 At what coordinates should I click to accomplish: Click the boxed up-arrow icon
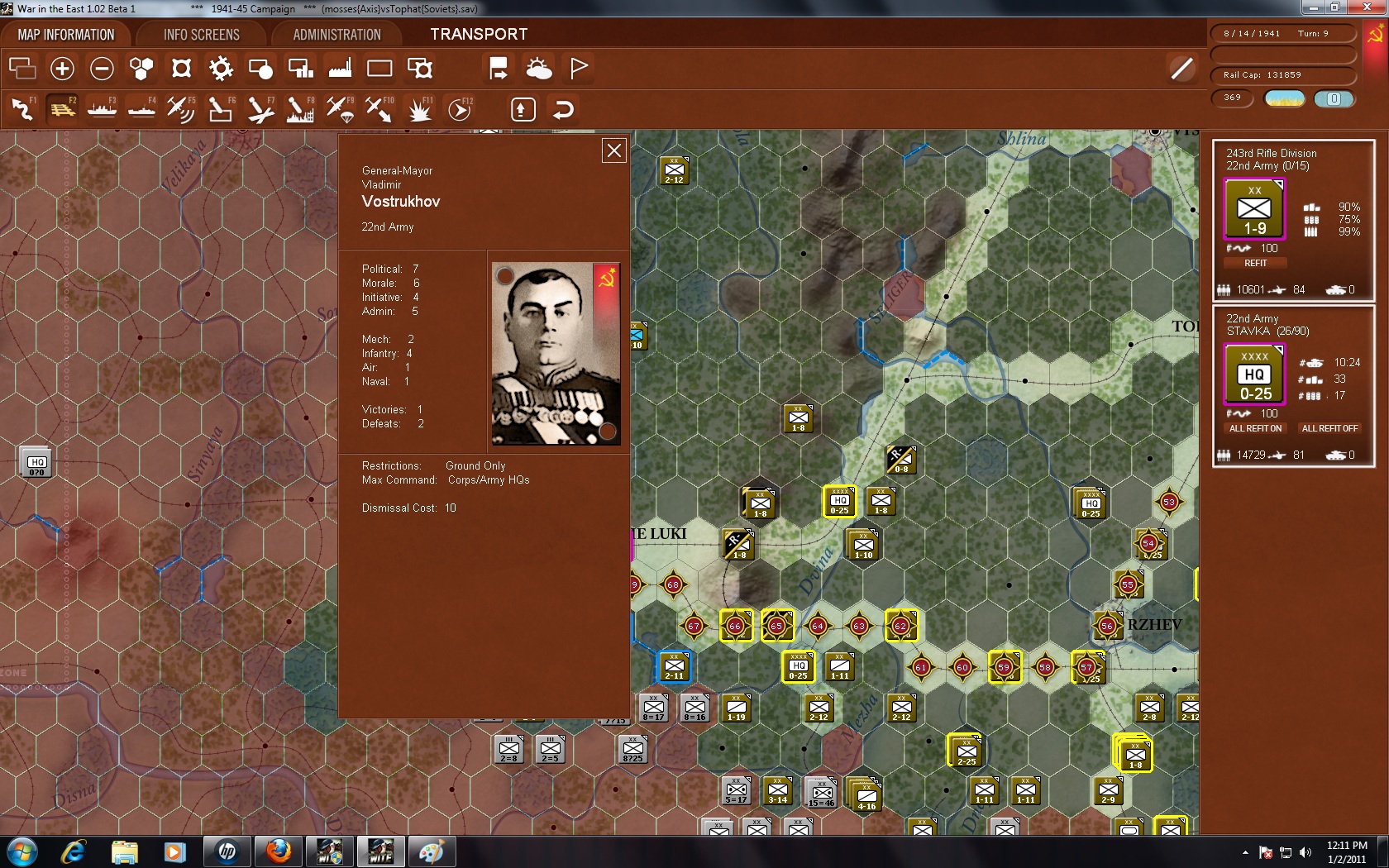pyautogui.click(x=523, y=109)
